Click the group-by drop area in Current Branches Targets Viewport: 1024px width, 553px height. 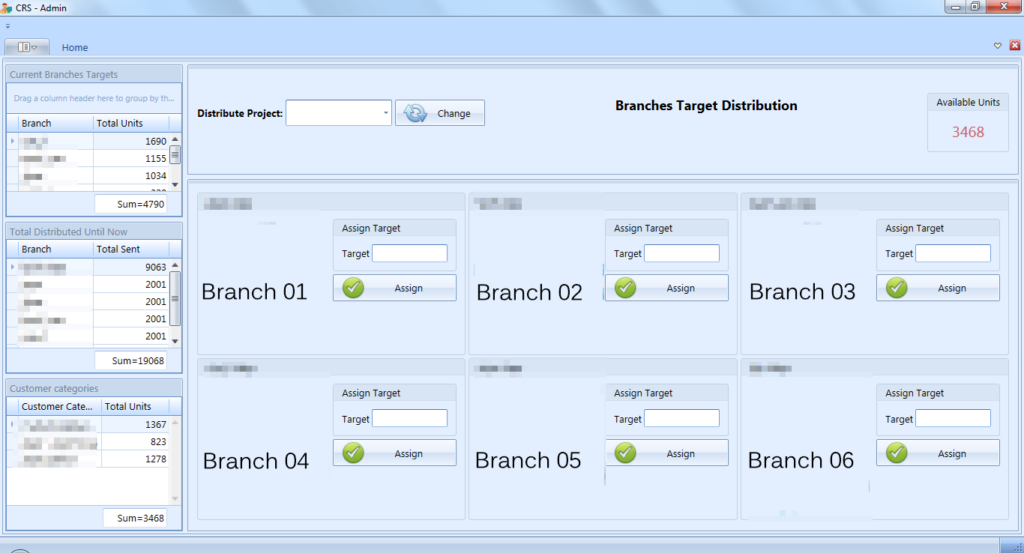pyautogui.click(x=94, y=99)
